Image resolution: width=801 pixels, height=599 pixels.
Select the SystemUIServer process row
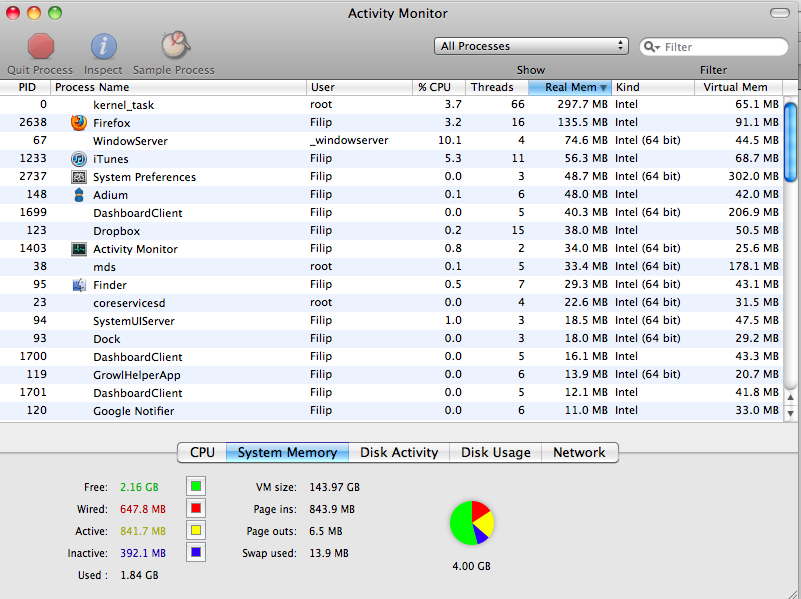click(391, 321)
